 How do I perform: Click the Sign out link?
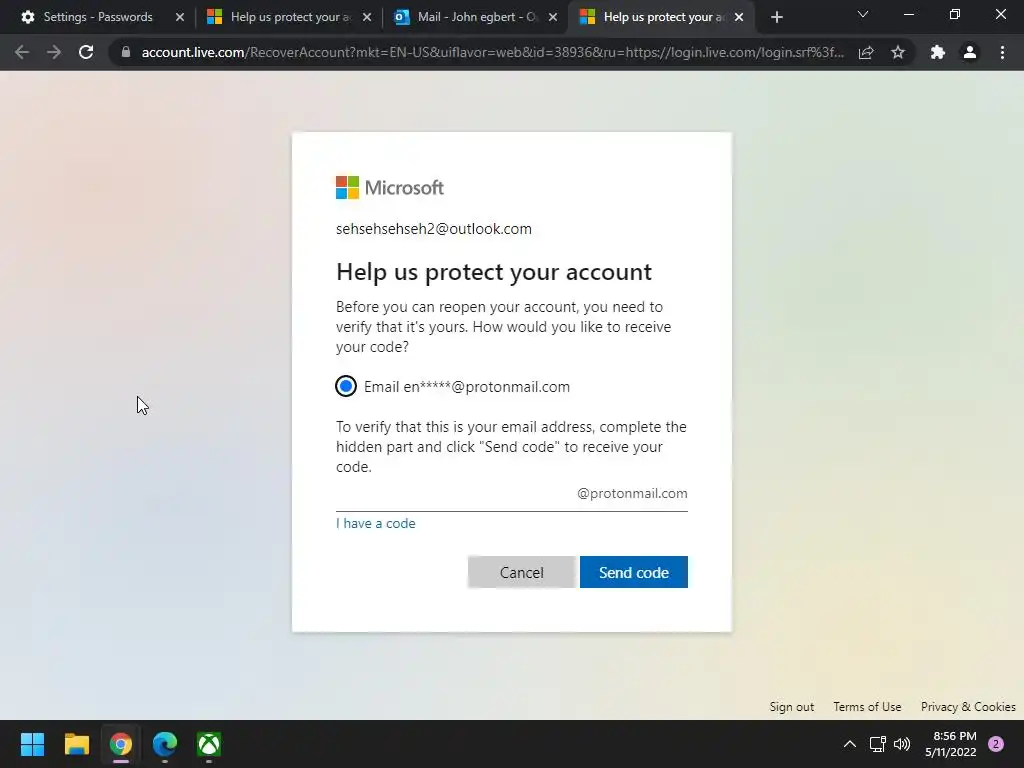(x=792, y=707)
